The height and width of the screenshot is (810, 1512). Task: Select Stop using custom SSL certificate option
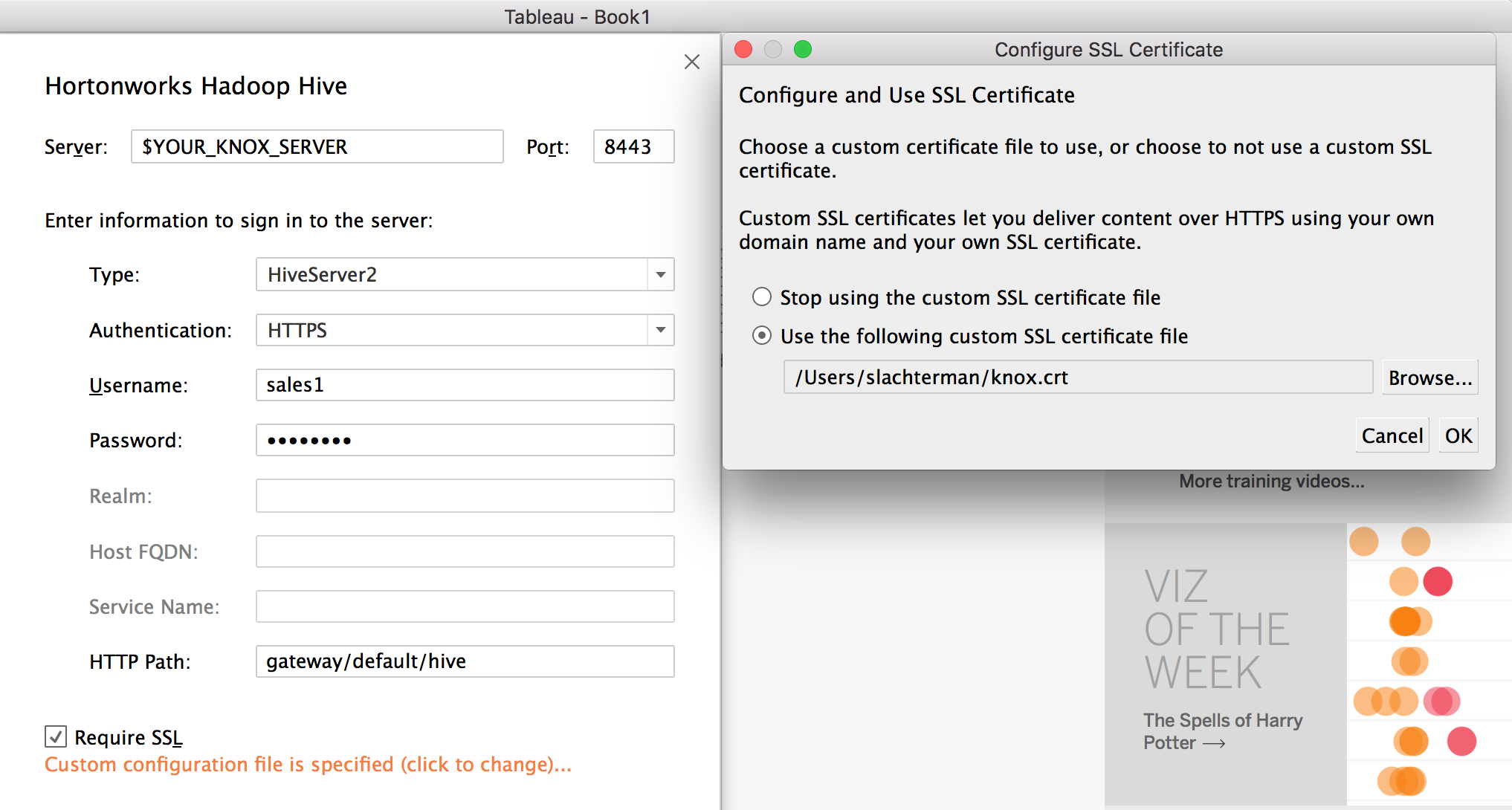762,297
